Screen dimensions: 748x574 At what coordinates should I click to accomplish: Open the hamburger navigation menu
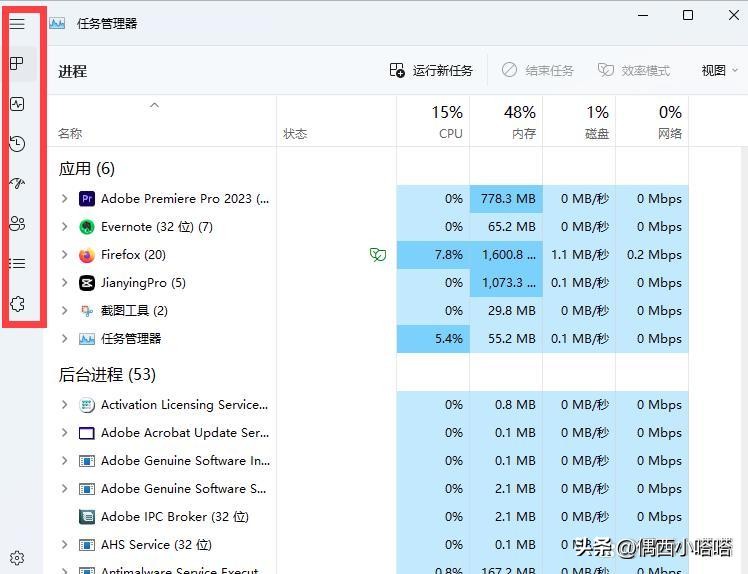click(x=17, y=23)
